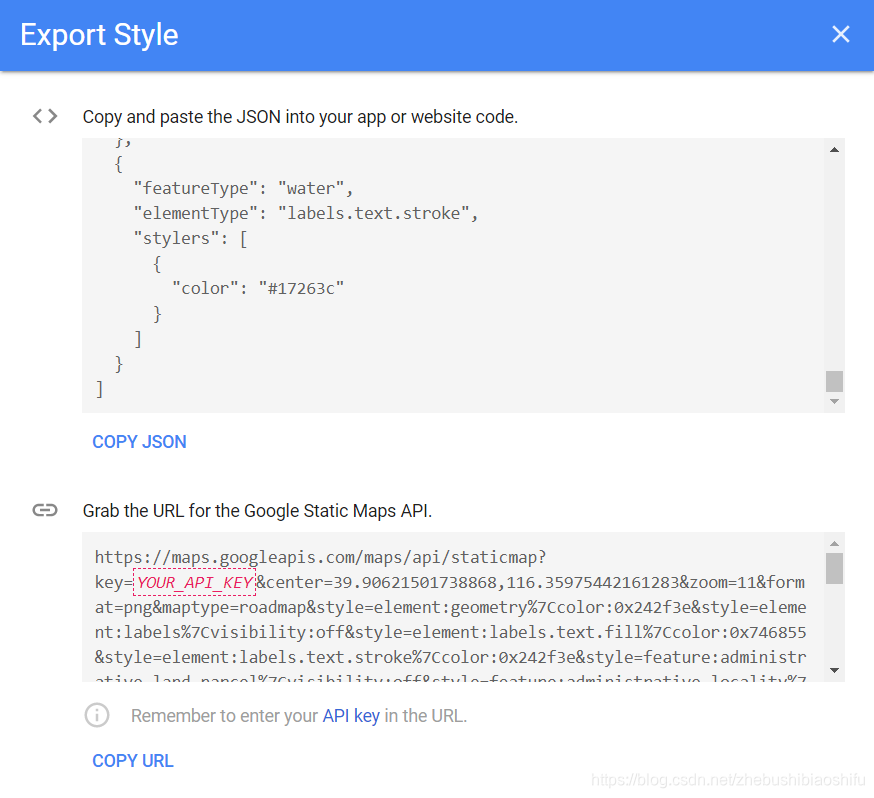Click the Export Style title
Image resolution: width=874 pixels, height=798 pixels.
tap(99, 35)
